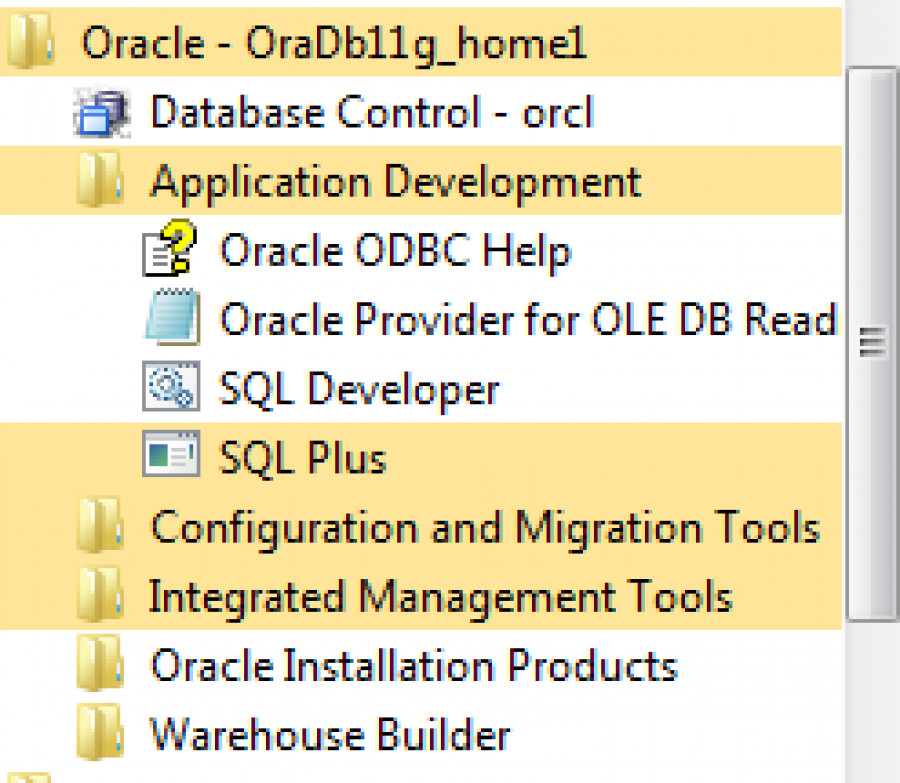The image size is (900, 783).
Task: Click the SQL Plus window icon
Action: [171, 458]
